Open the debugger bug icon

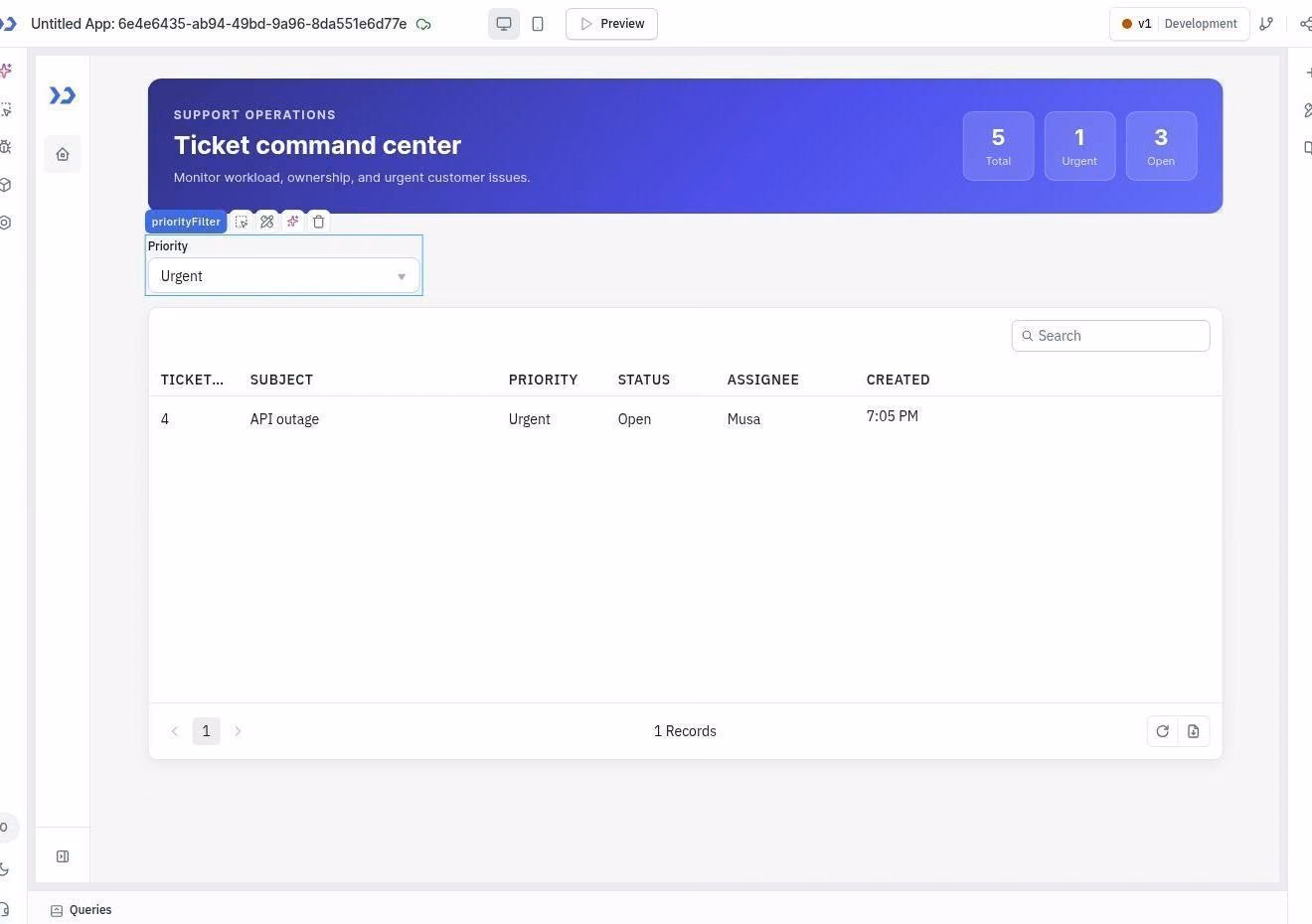(6, 147)
